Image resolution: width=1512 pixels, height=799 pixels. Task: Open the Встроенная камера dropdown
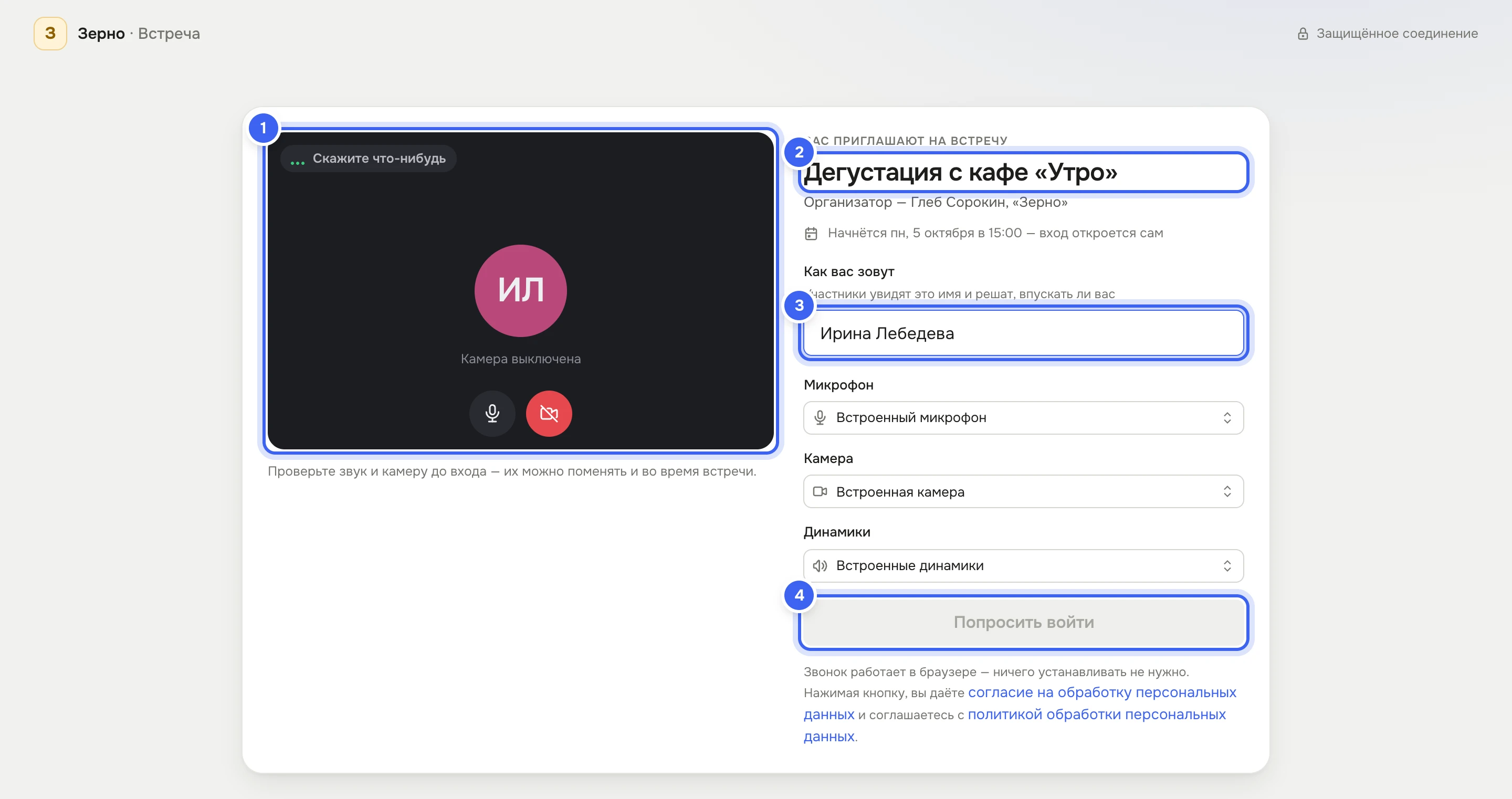(x=1023, y=492)
